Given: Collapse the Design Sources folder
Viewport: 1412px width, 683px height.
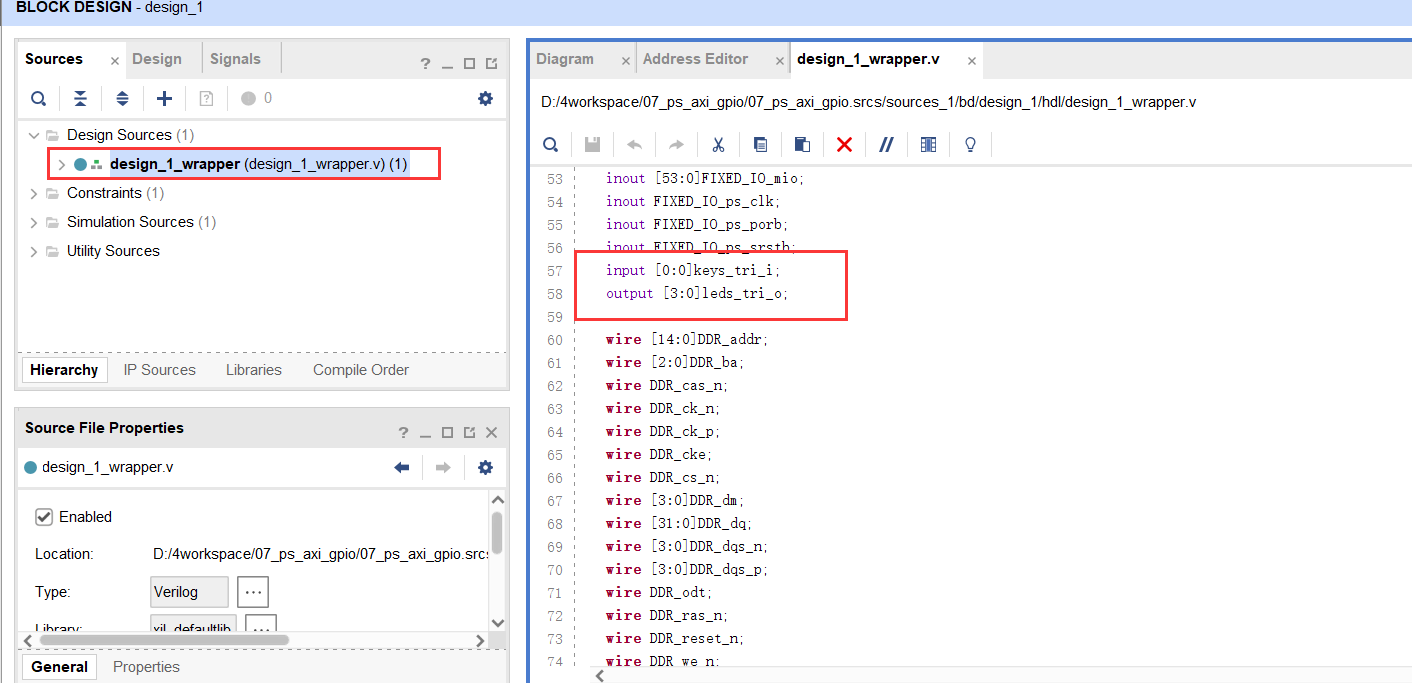Looking at the screenshot, I should tap(34, 135).
